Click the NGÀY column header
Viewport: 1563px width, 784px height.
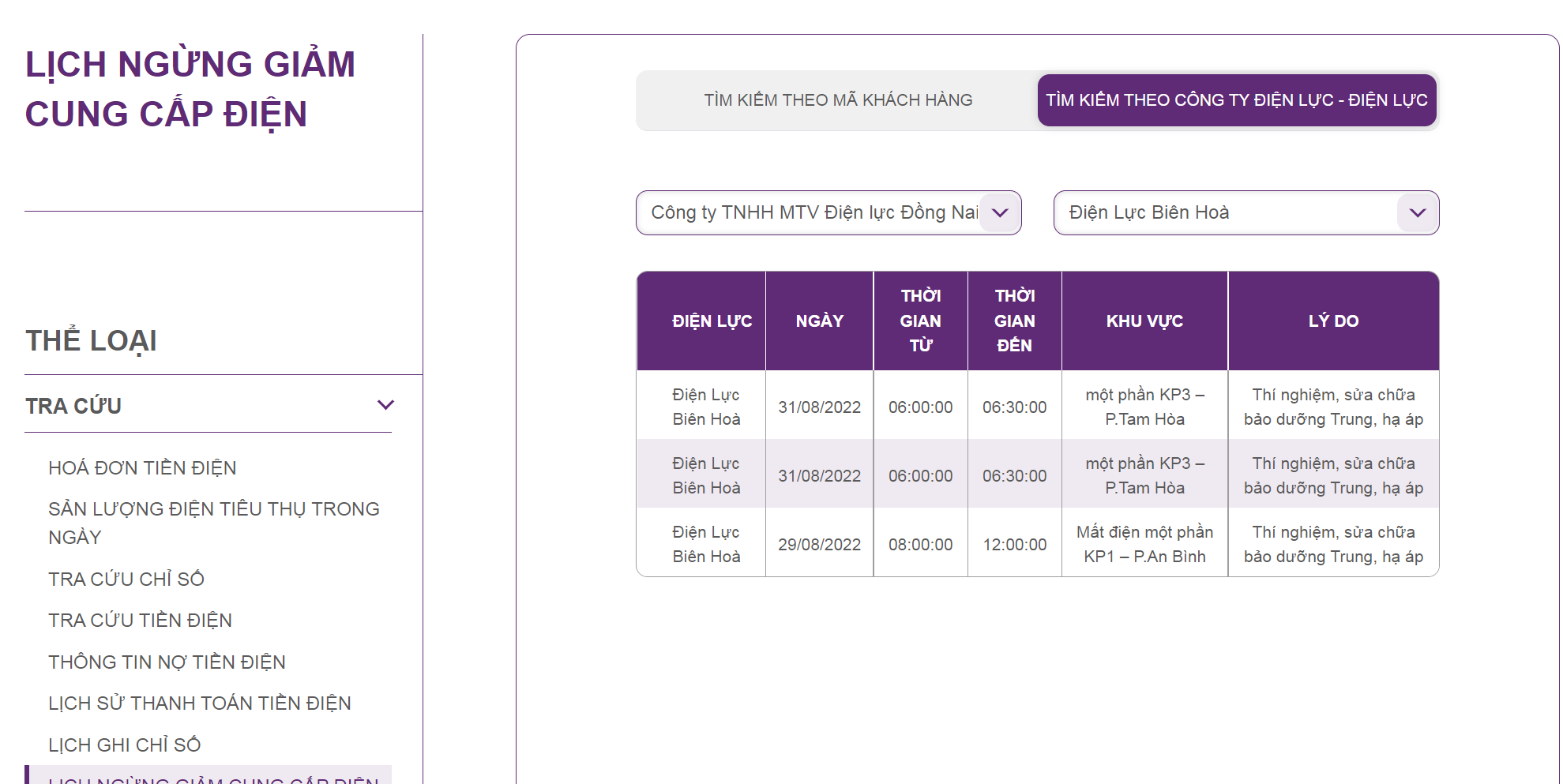tap(819, 321)
